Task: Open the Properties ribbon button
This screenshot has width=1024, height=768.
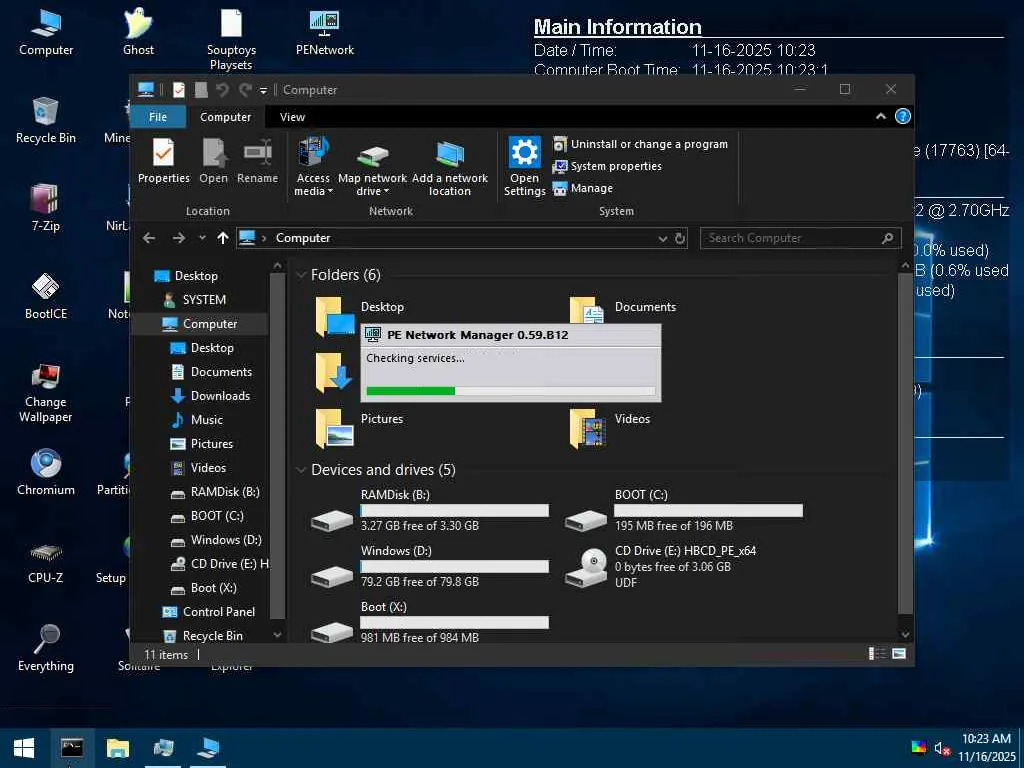Action: click(x=163, y=161)
